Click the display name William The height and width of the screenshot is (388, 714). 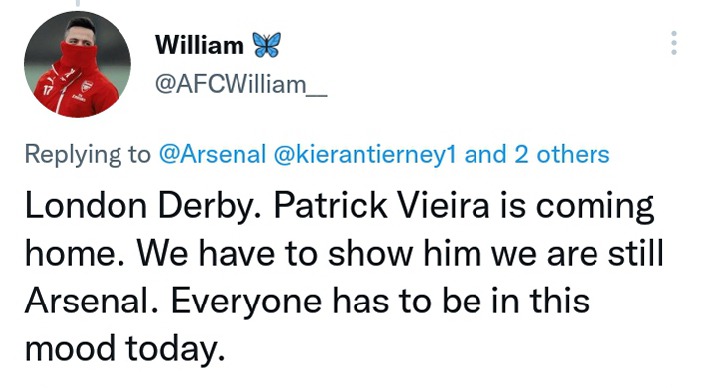tap(199, 45)
